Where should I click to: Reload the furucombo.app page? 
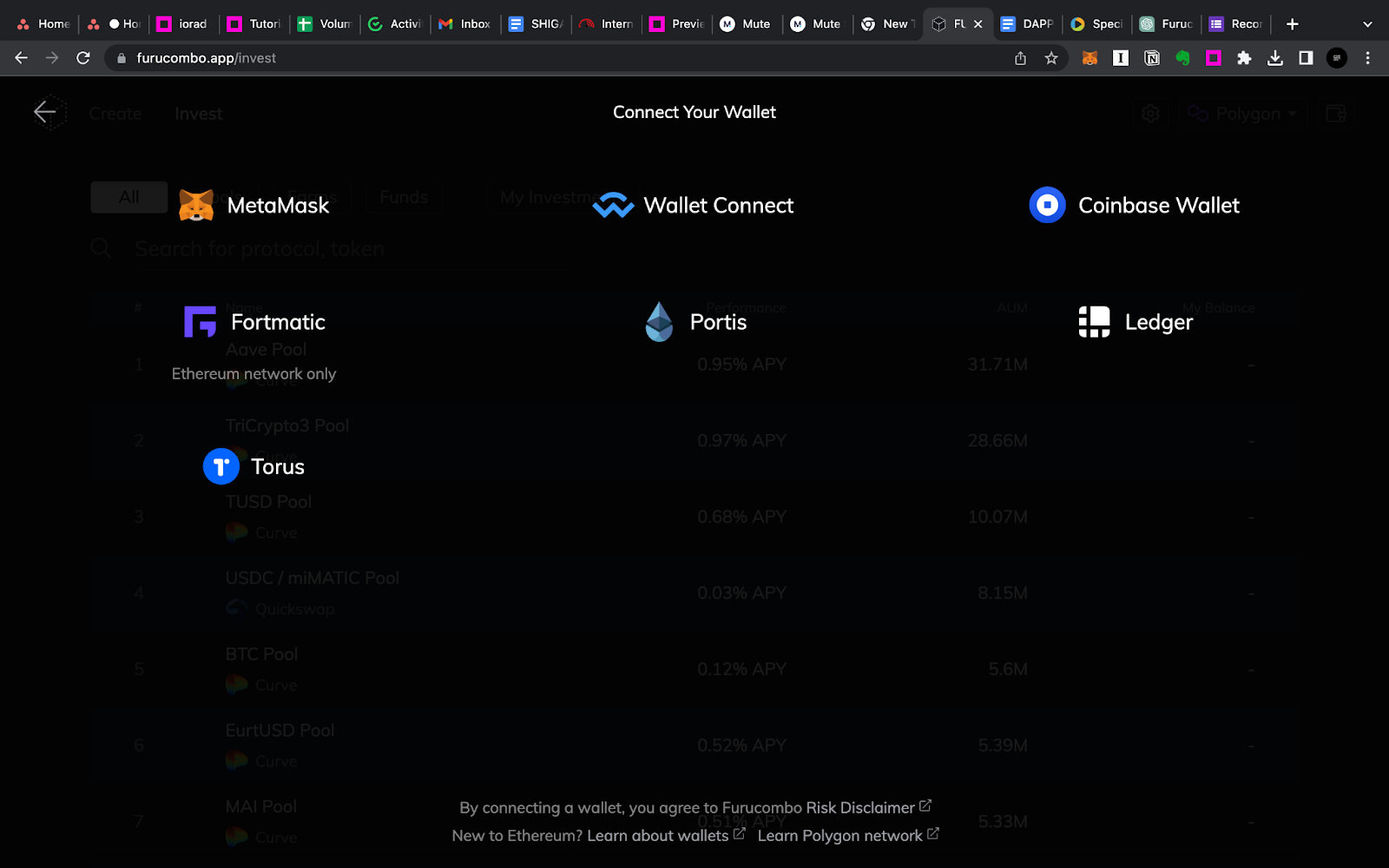pos(83,58)
